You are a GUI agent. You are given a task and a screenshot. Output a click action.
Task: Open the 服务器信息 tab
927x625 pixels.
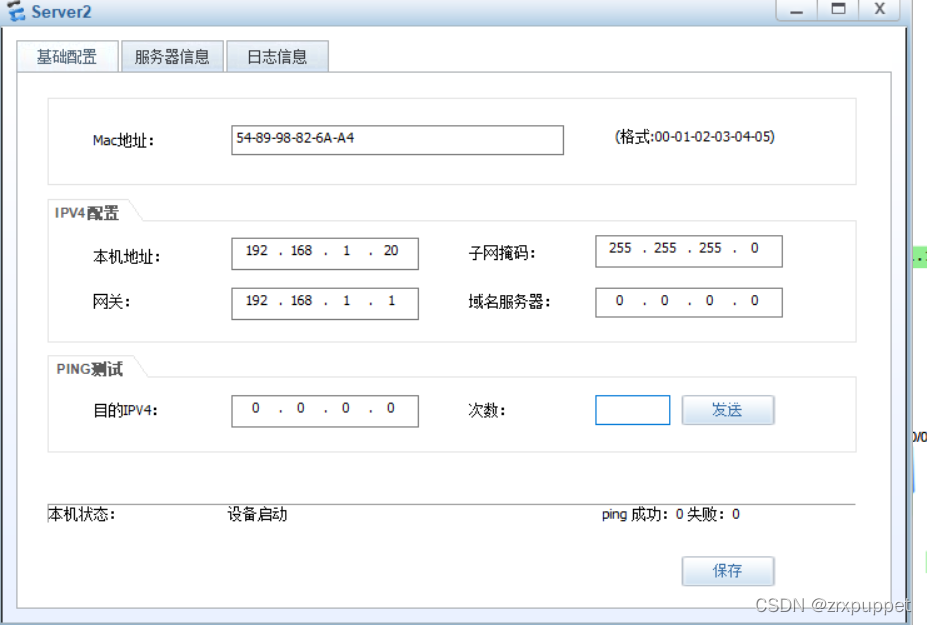click(172, 57)
